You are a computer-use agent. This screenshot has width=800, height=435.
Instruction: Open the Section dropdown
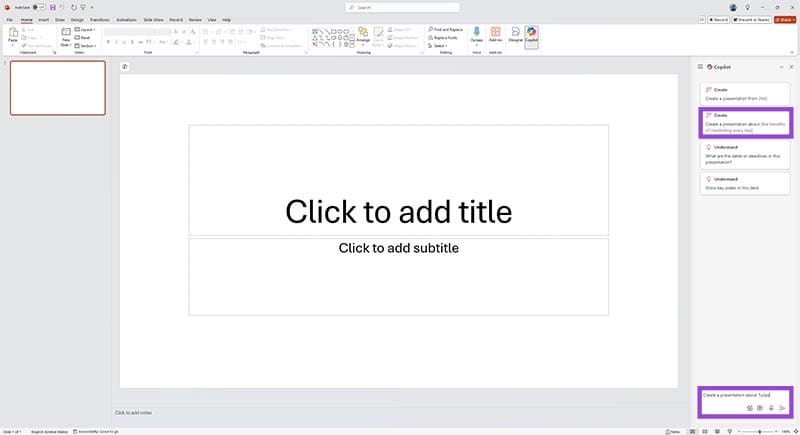click(85, 46)
